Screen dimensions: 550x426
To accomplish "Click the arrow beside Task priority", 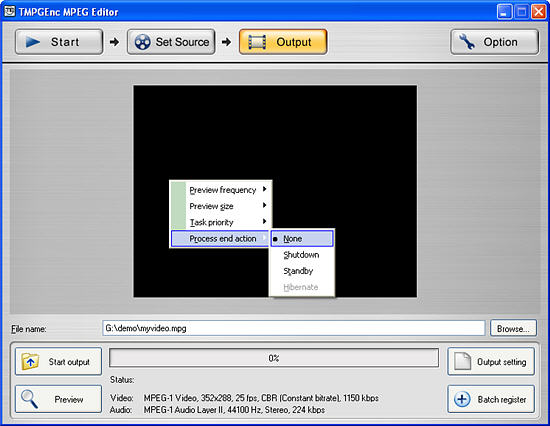I will pyautogui.click(x=264, y=221).
